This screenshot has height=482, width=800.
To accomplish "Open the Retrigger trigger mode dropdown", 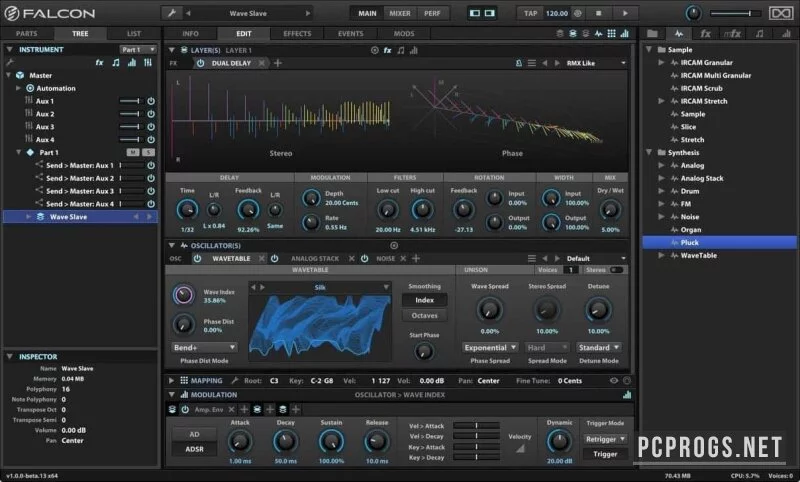I will [605, 439].
